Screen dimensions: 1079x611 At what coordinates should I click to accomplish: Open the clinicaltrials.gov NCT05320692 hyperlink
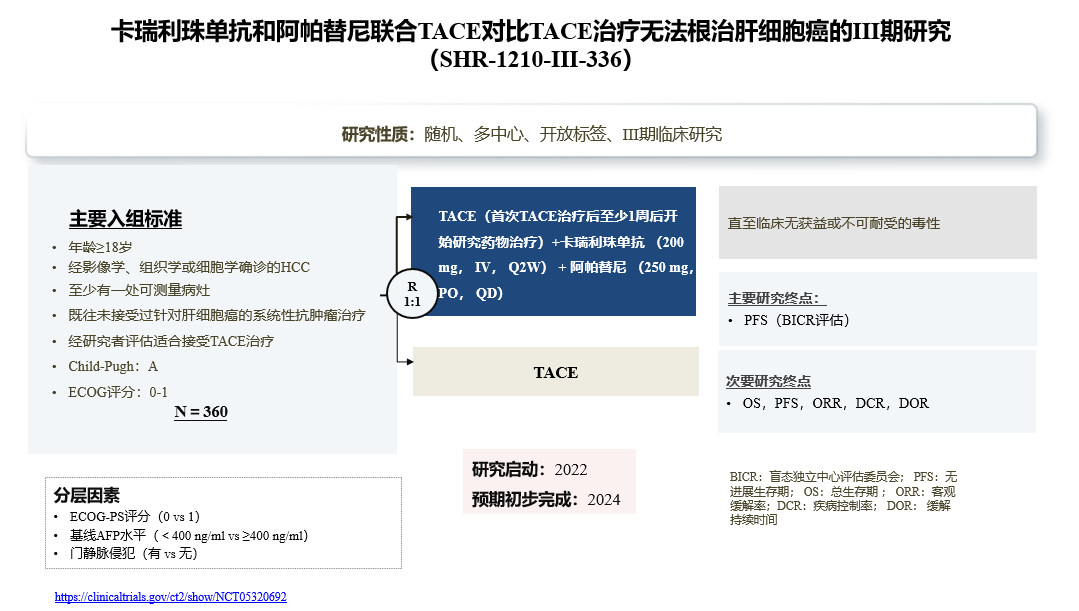pos(171,596)
